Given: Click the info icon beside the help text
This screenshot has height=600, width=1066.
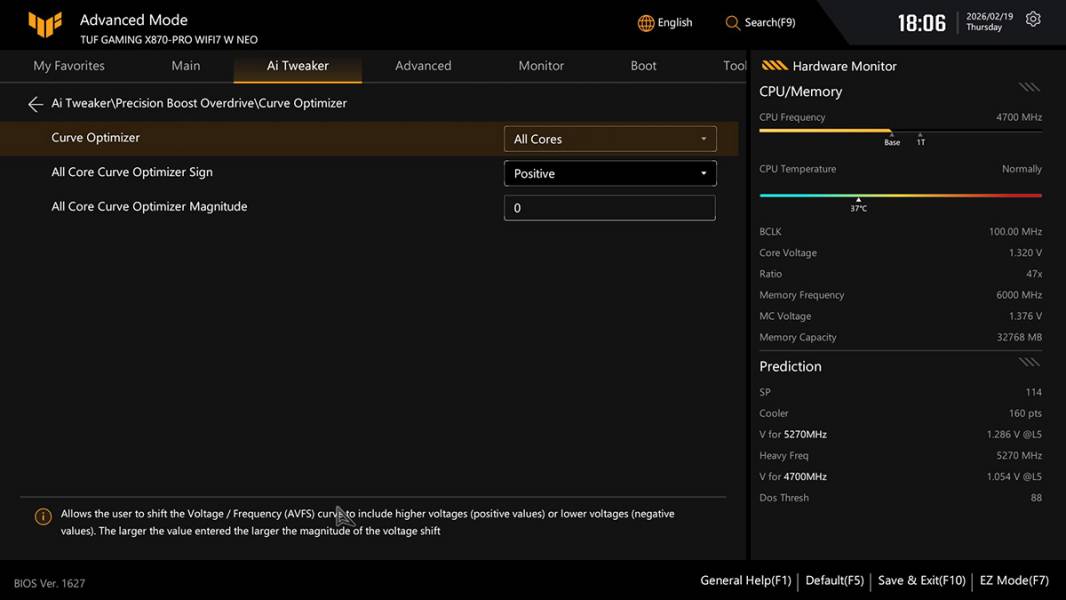Looking at the screenshot, I should pyautogui.click(x=43, y=517).
